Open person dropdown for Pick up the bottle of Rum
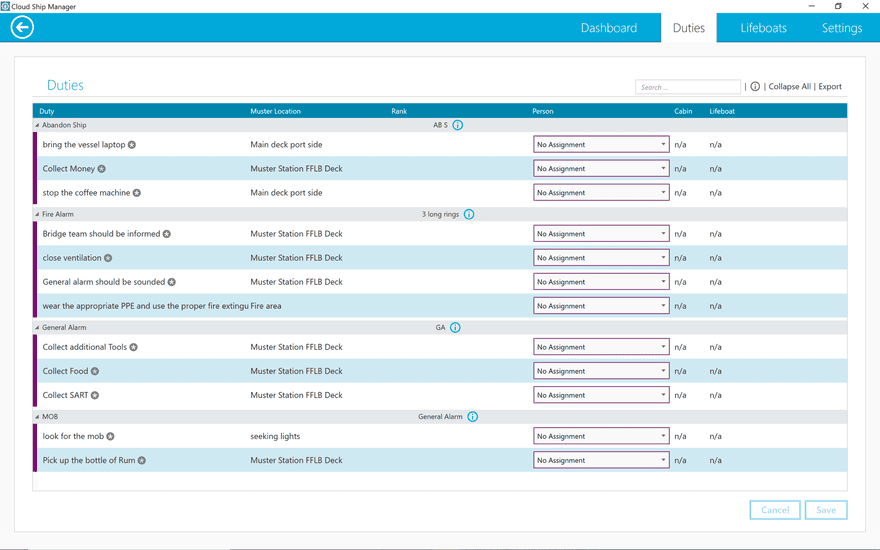Viewport: 880px width, 550px height. 601,460
